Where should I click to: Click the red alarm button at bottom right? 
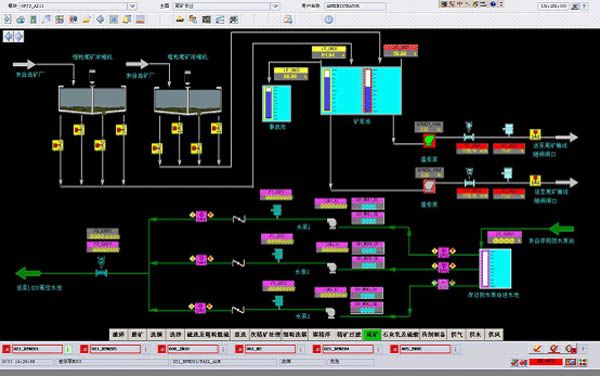[x=546, y=361]
